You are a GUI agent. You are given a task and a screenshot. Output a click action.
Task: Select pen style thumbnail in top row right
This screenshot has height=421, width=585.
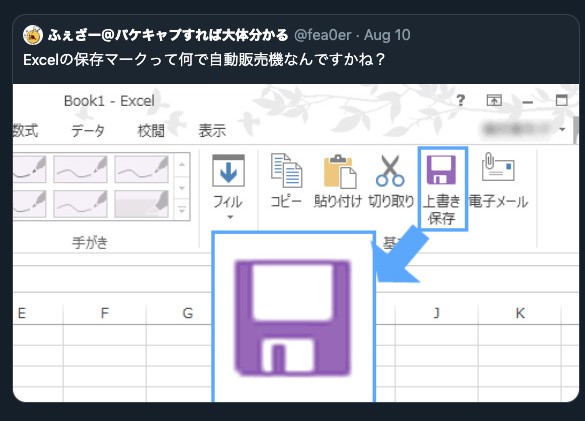point(141,169)
